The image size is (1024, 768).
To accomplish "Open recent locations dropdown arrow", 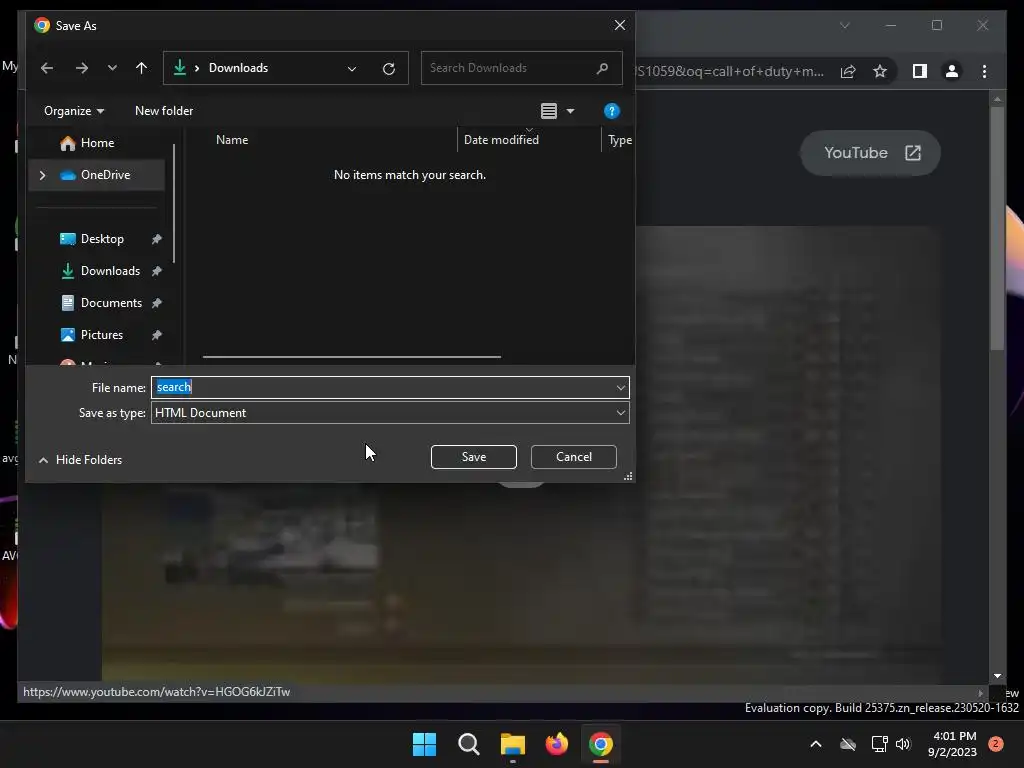I will 112,68.
